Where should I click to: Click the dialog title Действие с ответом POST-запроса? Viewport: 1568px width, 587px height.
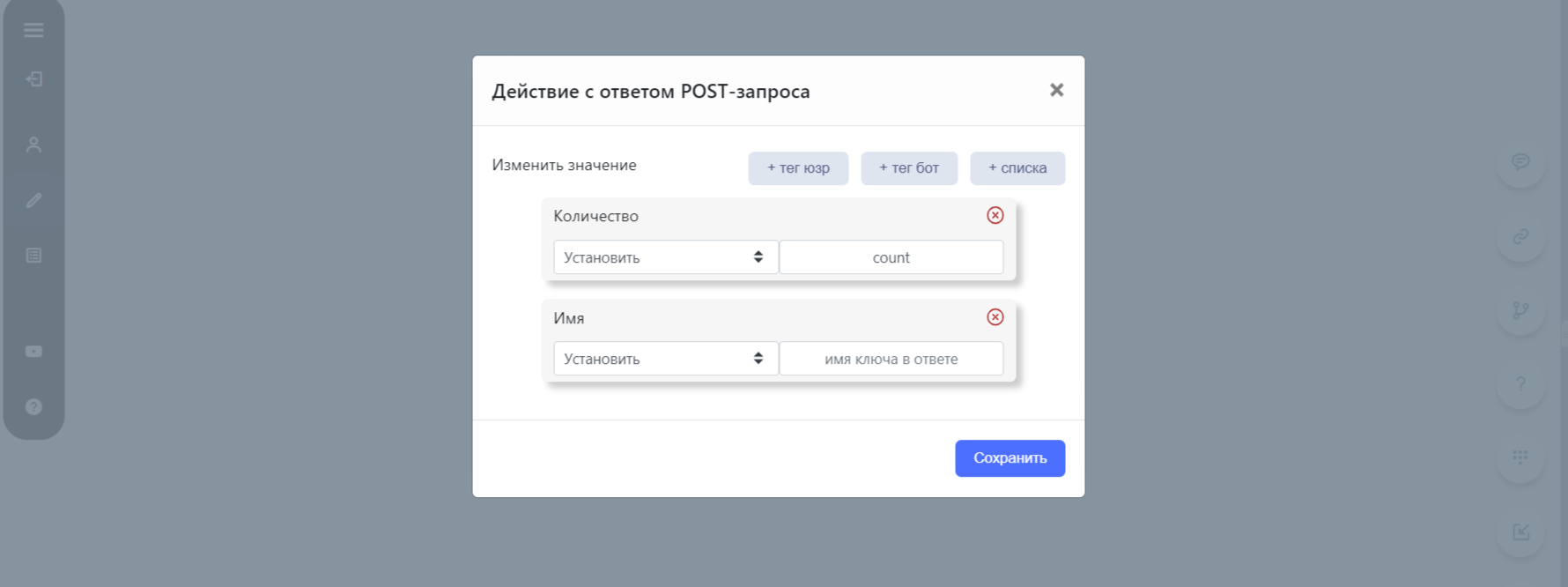coord(651,92)
